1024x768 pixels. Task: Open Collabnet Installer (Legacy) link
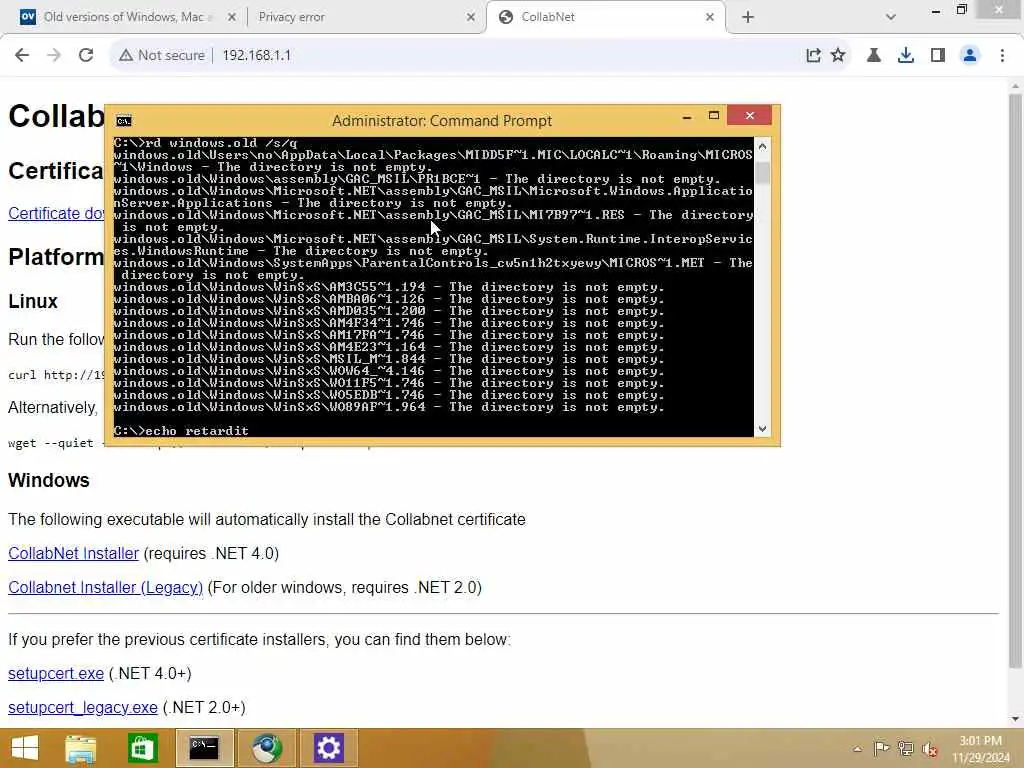coord(105,587)
